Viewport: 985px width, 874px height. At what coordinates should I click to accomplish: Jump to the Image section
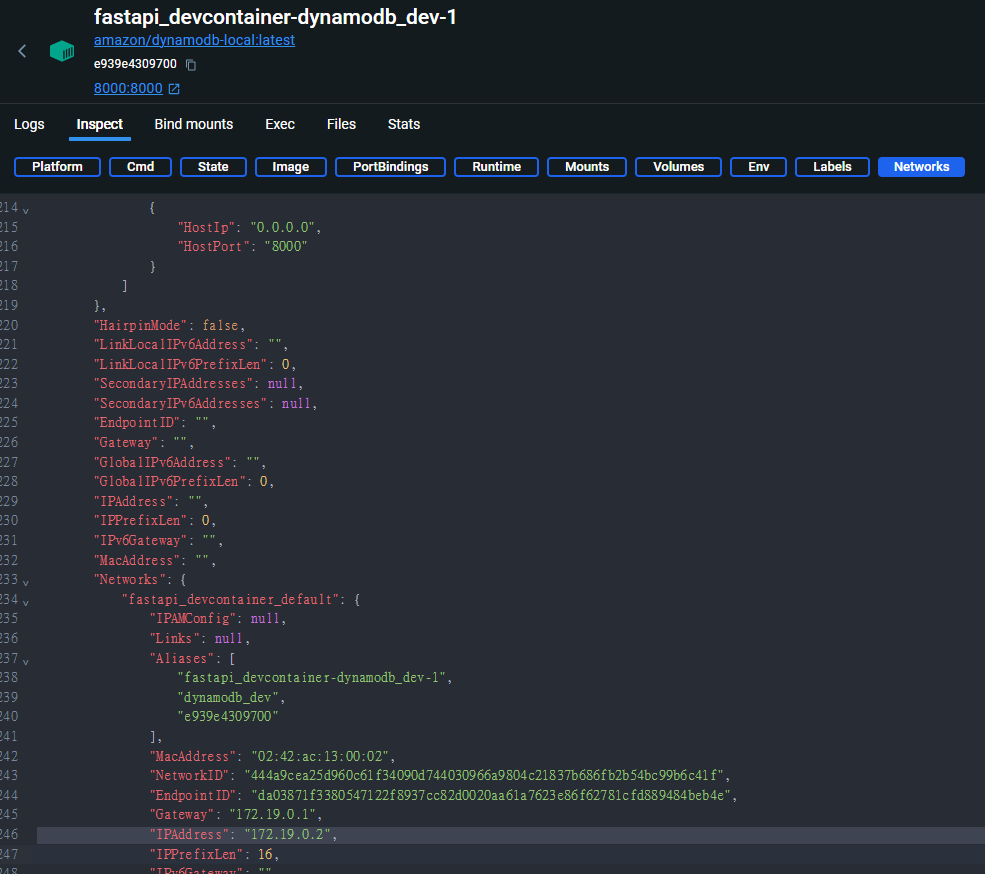pyautogui.click(x=290, y=167)
